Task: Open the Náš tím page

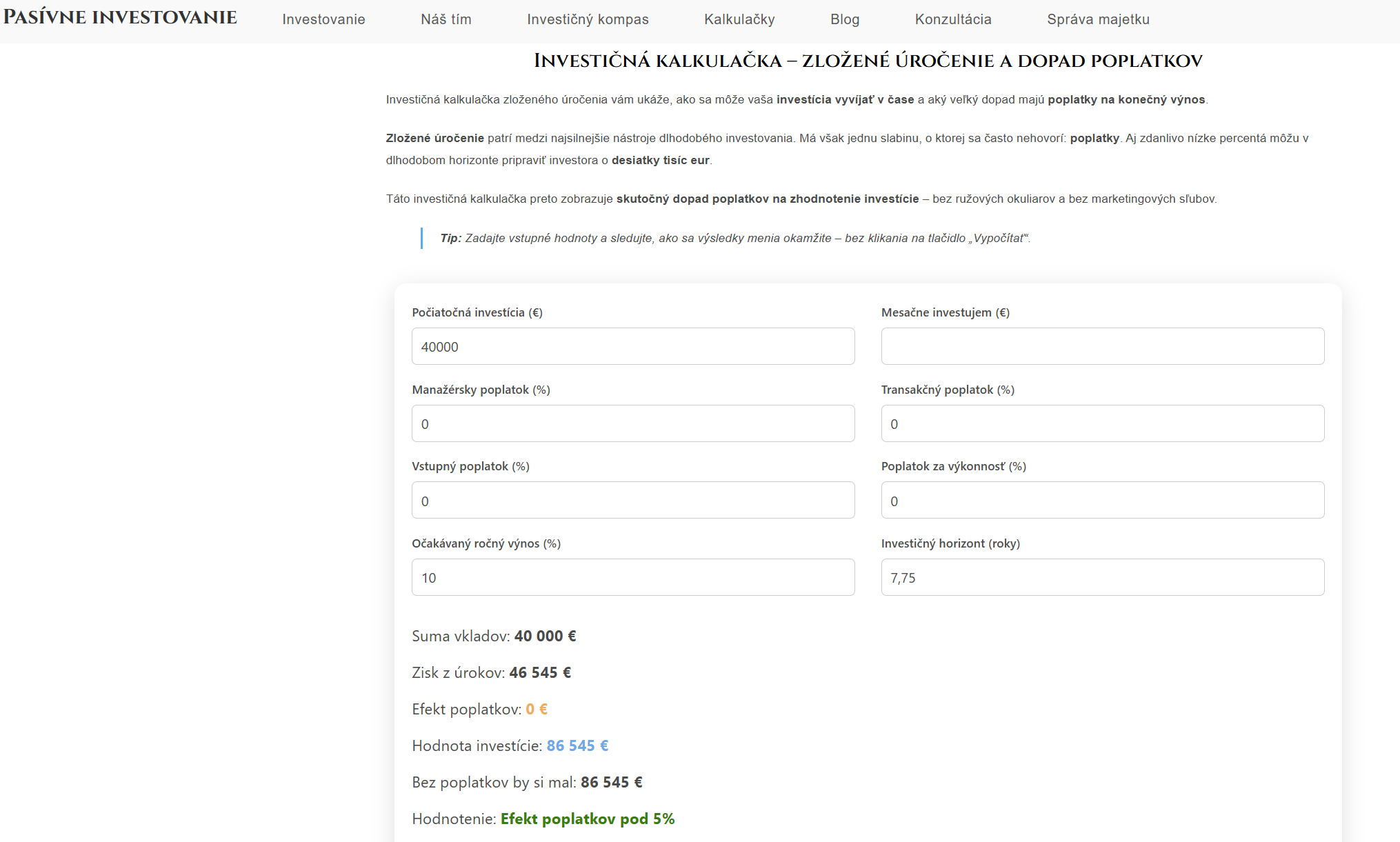Action: coord(446,19)
